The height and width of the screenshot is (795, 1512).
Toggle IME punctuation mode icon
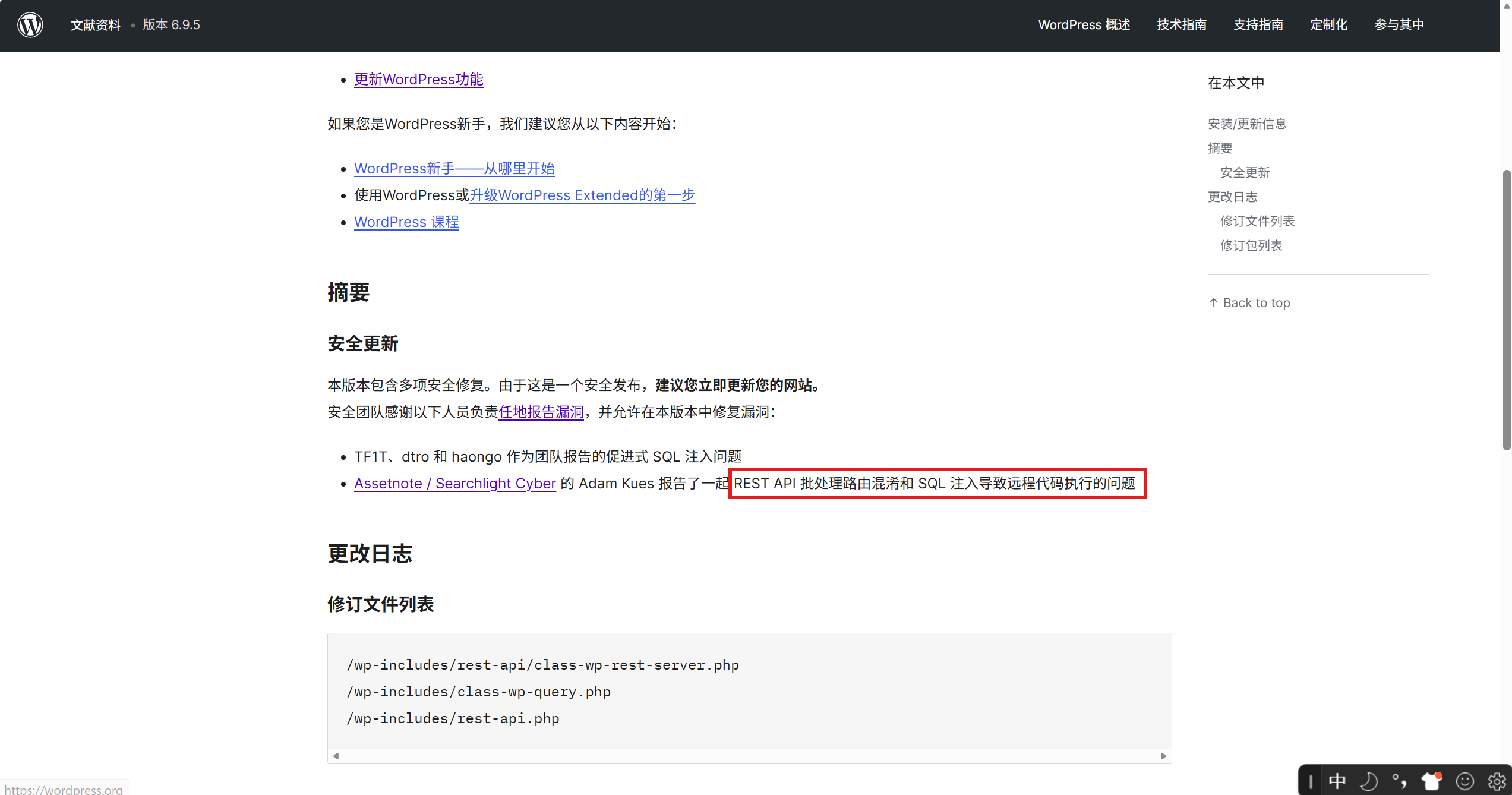[1400, 781]
